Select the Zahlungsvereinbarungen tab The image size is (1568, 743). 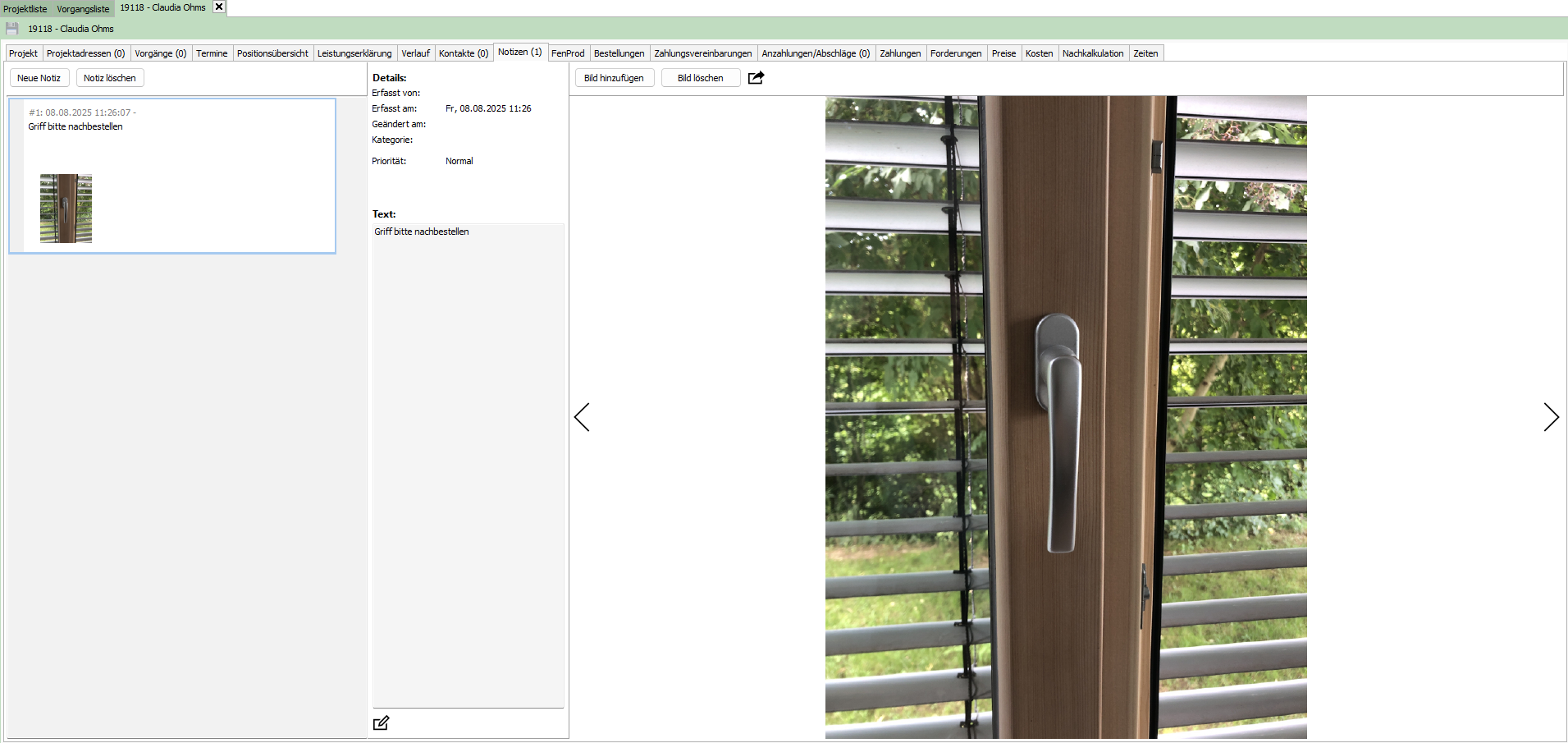(x=702, y=53)
